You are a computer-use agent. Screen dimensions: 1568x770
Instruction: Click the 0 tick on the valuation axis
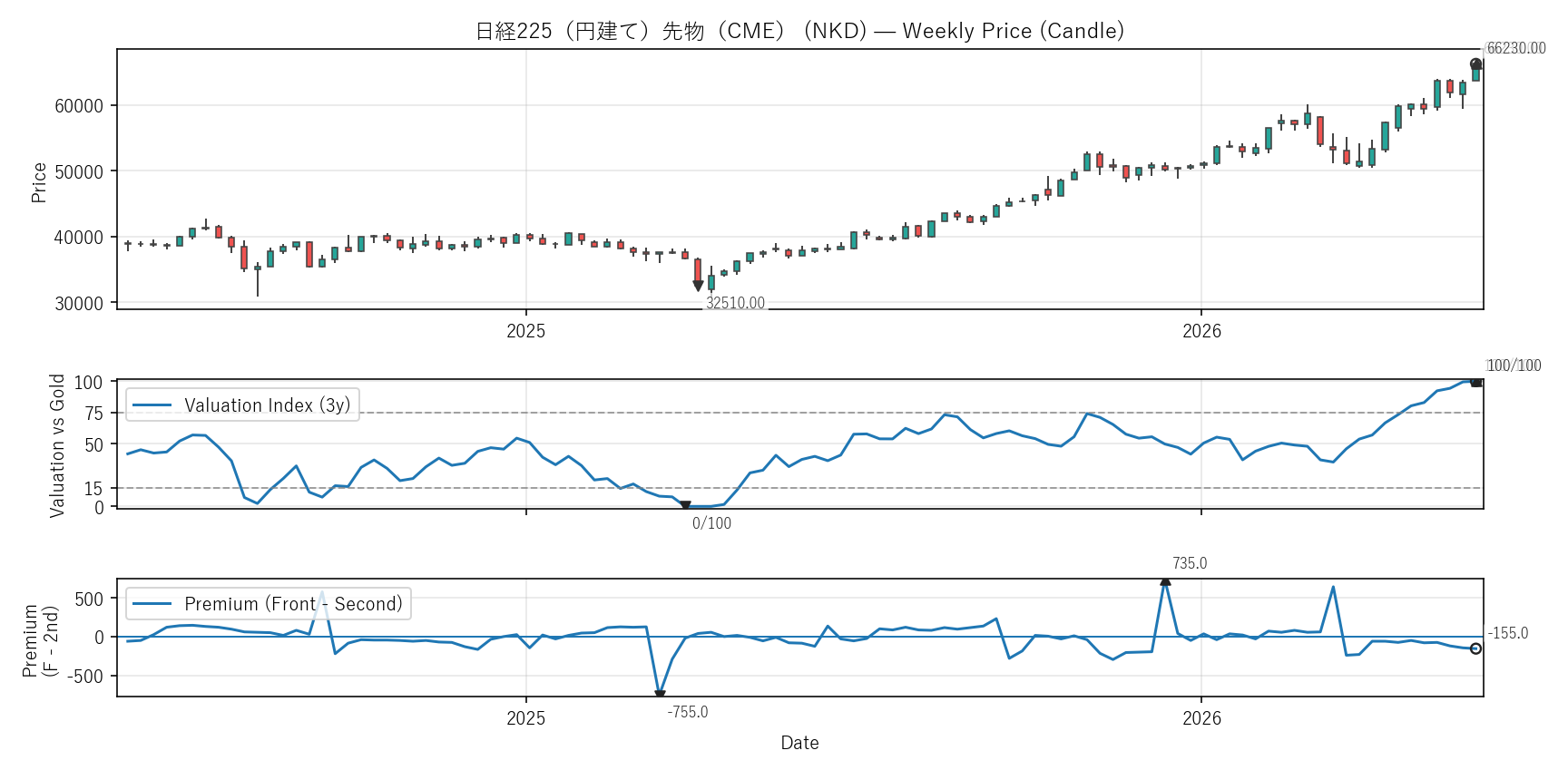(x=99, y=508)
